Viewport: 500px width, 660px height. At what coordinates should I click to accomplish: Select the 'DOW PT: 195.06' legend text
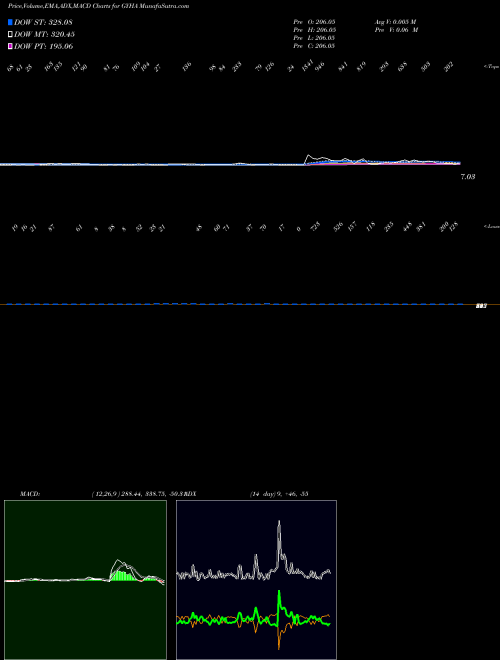[43, 46]
